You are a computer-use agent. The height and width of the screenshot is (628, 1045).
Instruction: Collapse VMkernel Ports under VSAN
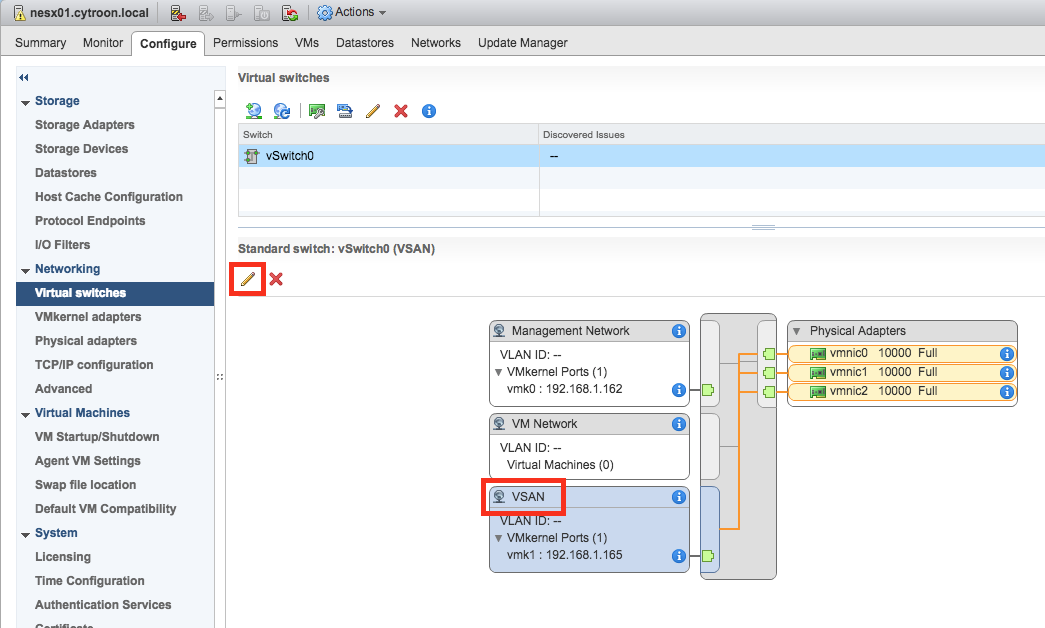(x=499, y=538)
